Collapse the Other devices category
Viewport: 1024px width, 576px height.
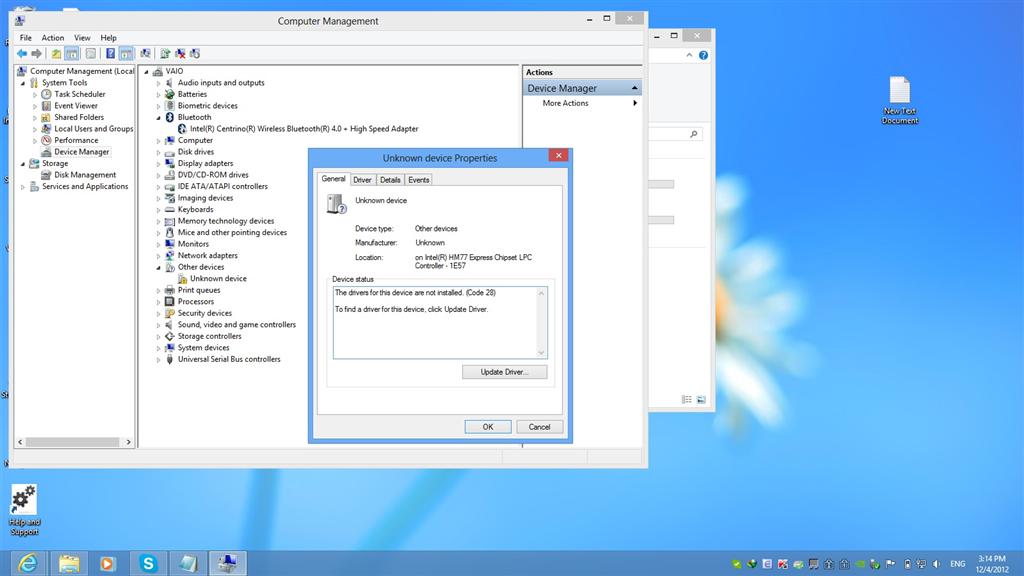[x=158, y=268]
